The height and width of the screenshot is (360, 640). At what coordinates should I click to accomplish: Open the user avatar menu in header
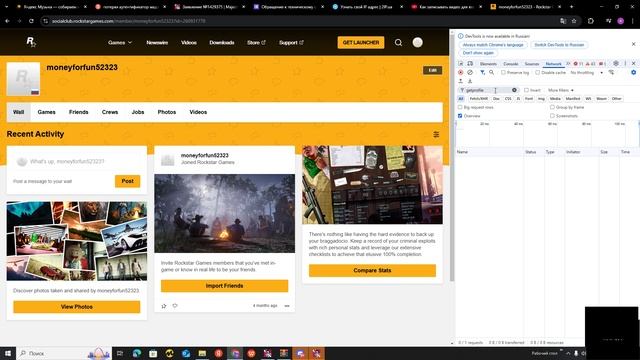point(417,42)
